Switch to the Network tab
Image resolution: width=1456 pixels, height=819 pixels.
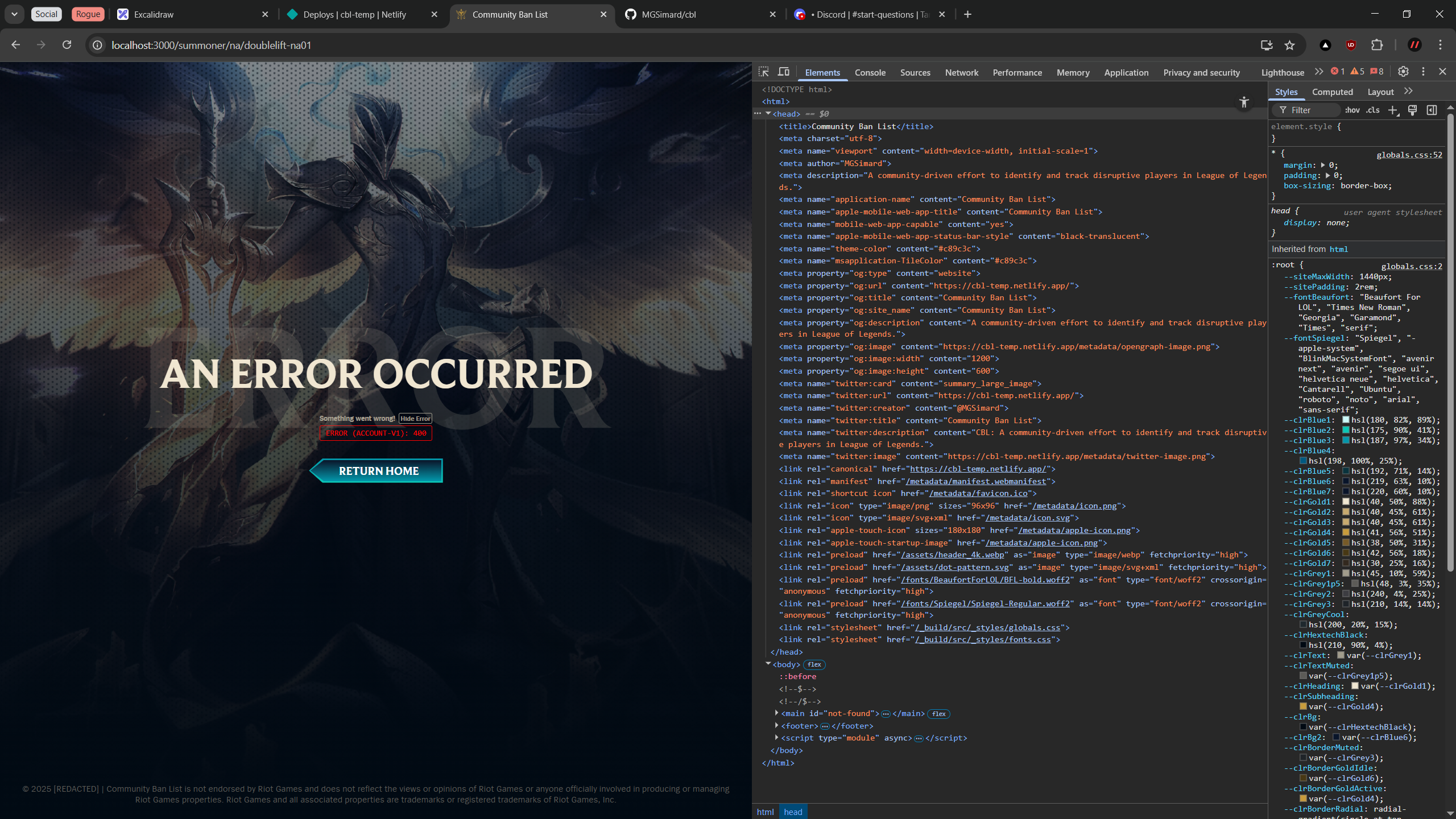962,73
